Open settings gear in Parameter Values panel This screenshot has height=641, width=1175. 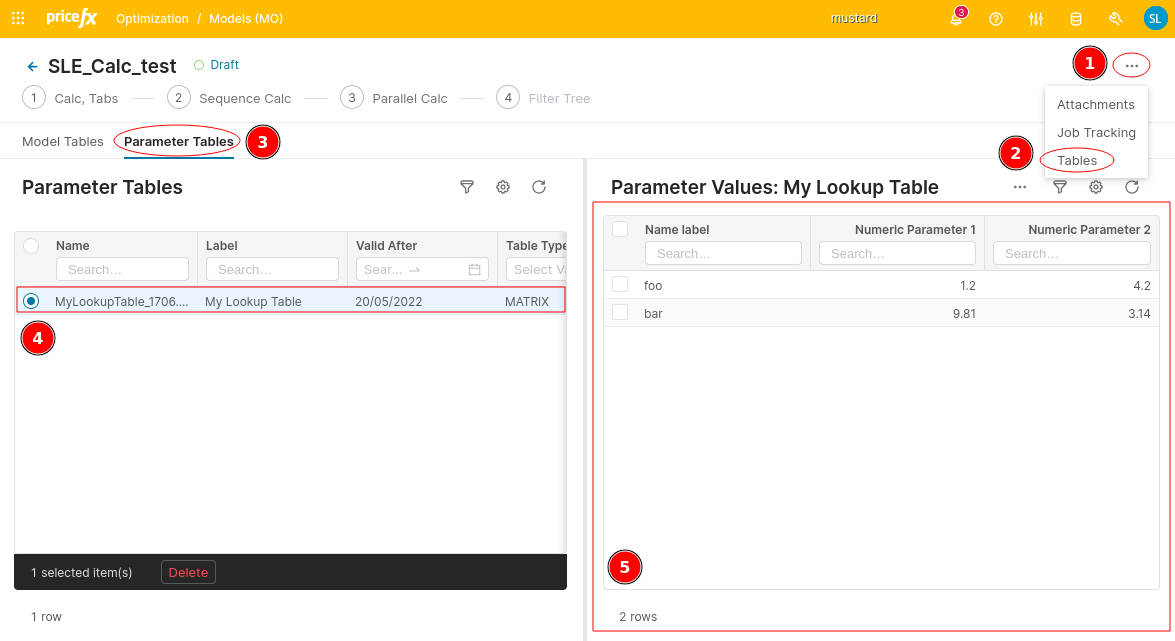click(x=1096, y=187)
